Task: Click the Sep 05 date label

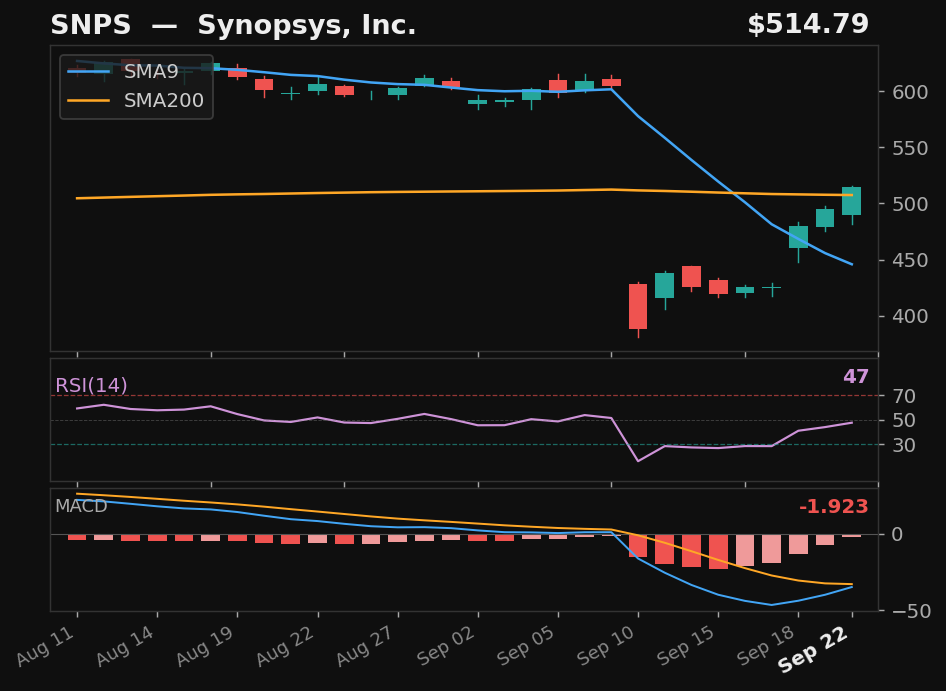Action: pos(527,646)
